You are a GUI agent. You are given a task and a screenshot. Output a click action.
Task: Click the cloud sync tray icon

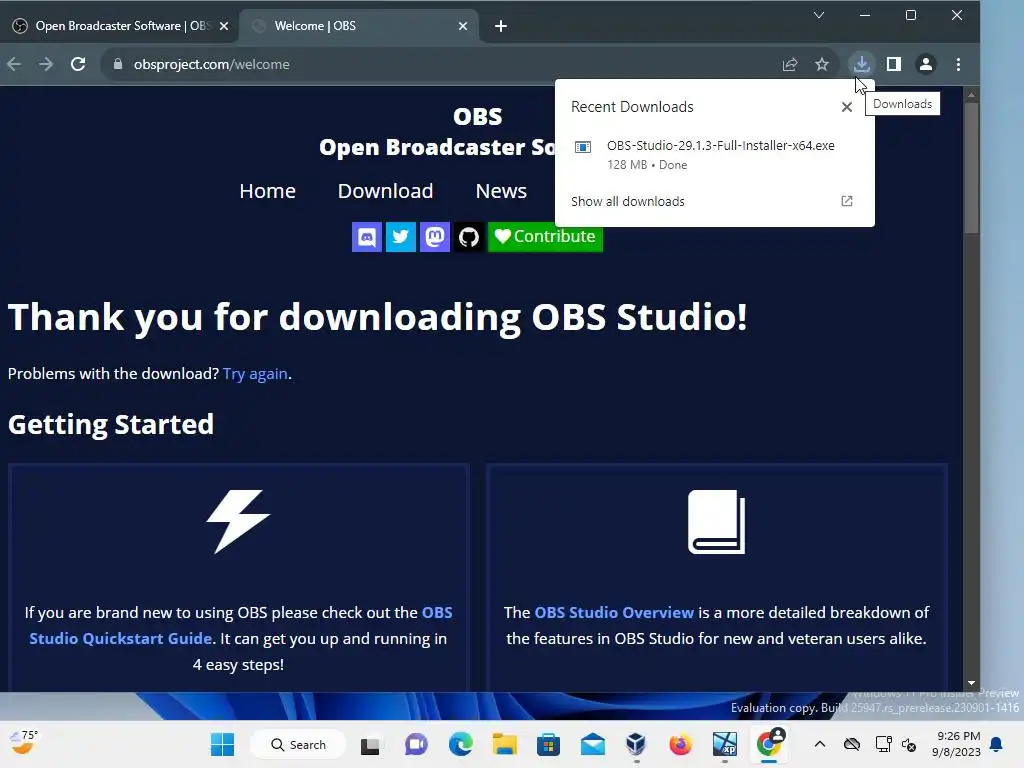click(852, 744)
